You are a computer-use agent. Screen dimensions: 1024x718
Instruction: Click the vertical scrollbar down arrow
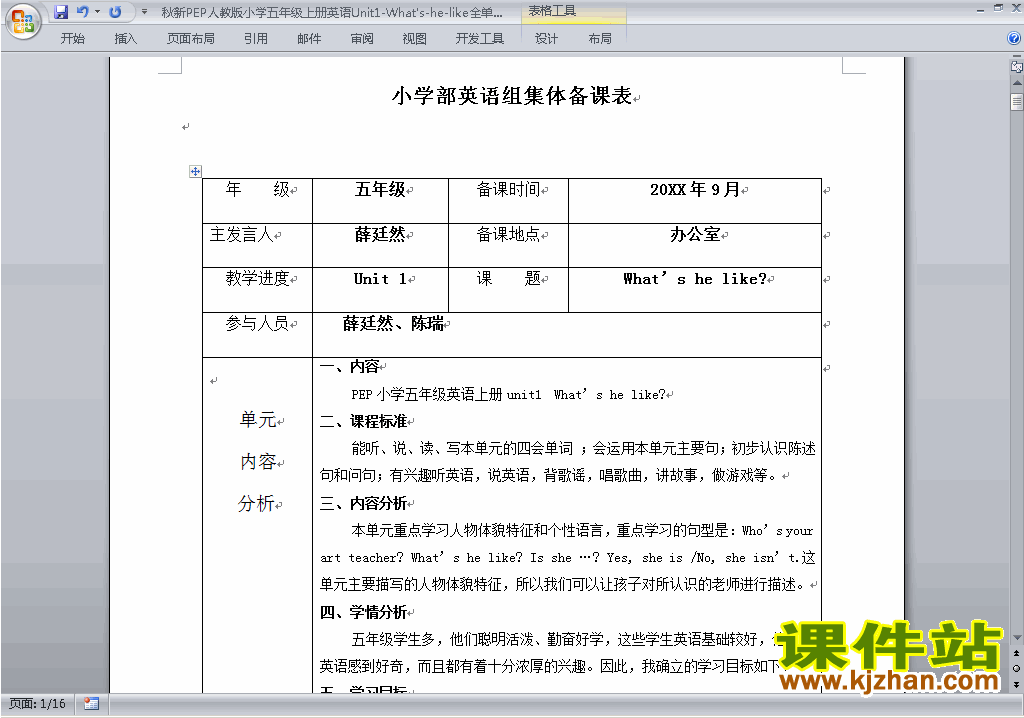pyautogui.click(x=1017, y=638)
